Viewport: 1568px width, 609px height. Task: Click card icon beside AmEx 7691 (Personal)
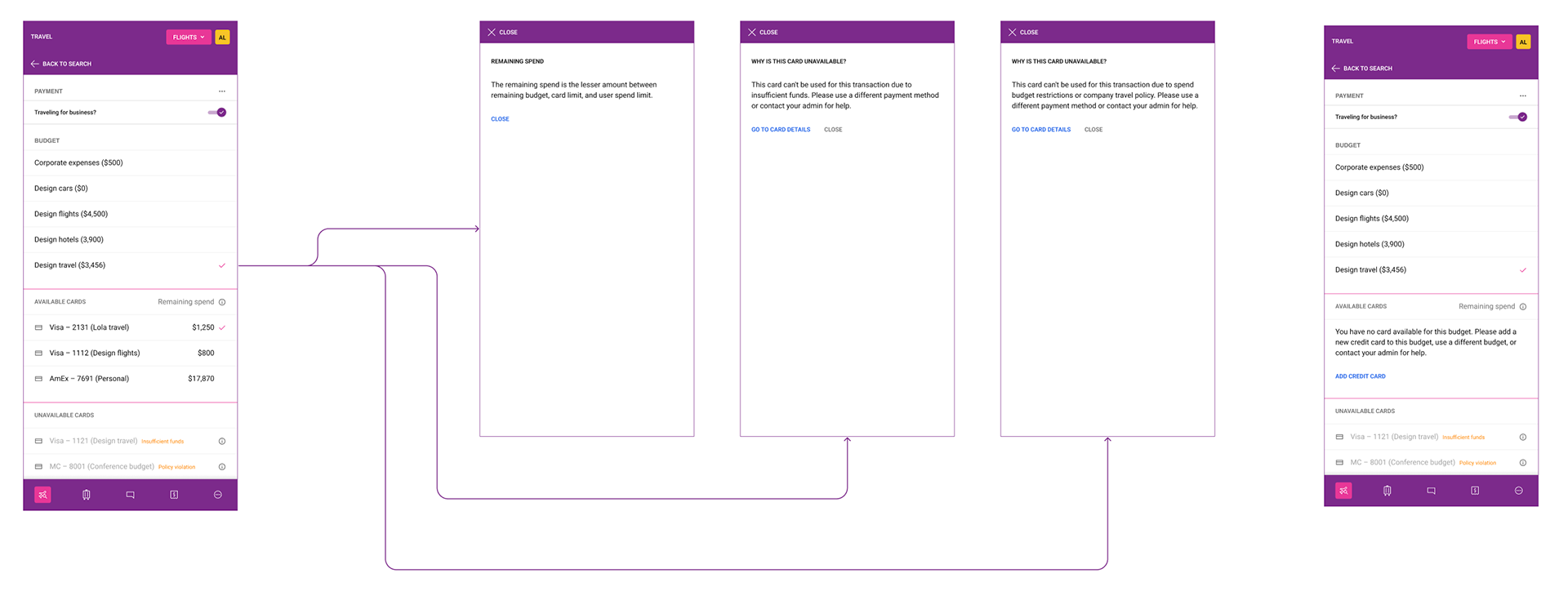click(38, 379)
